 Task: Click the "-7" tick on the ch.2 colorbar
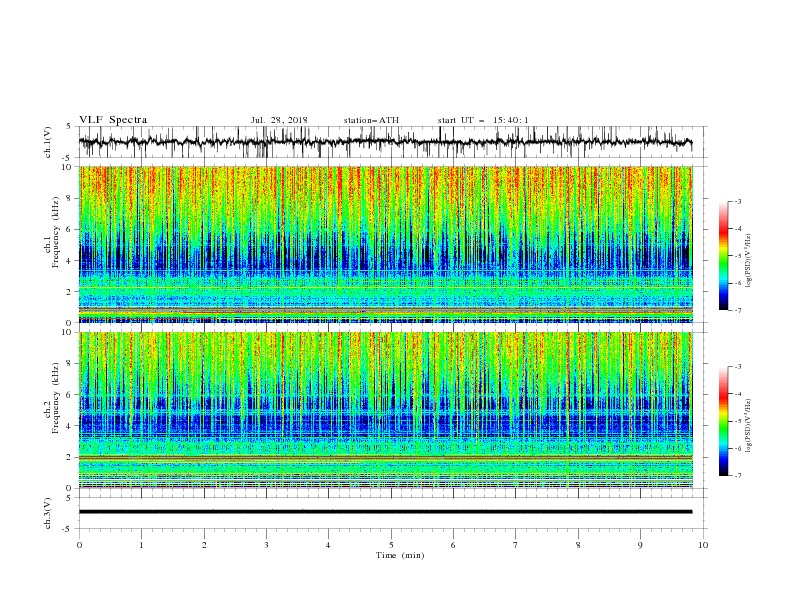(x=738, y=476)
